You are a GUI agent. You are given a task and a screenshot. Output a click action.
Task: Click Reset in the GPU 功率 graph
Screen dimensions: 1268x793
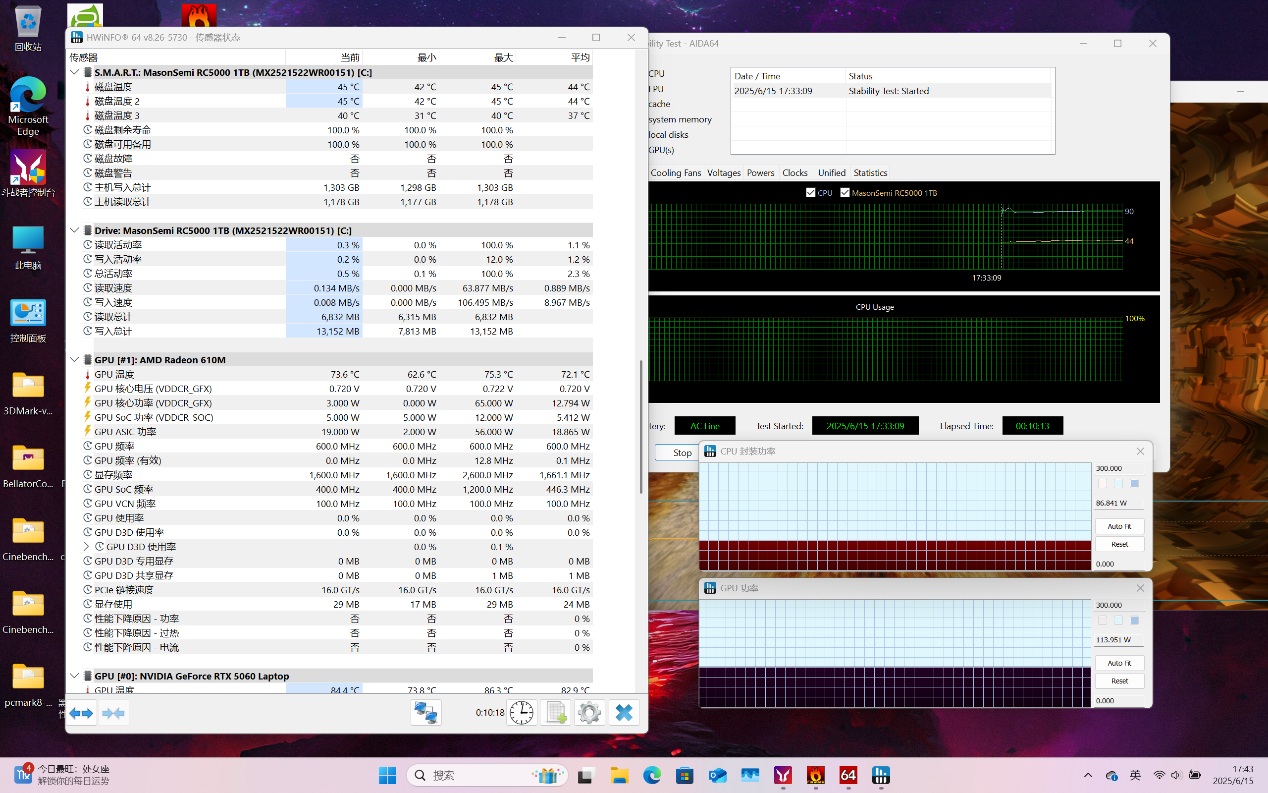pyautogui.click(x=1119, y=682)
